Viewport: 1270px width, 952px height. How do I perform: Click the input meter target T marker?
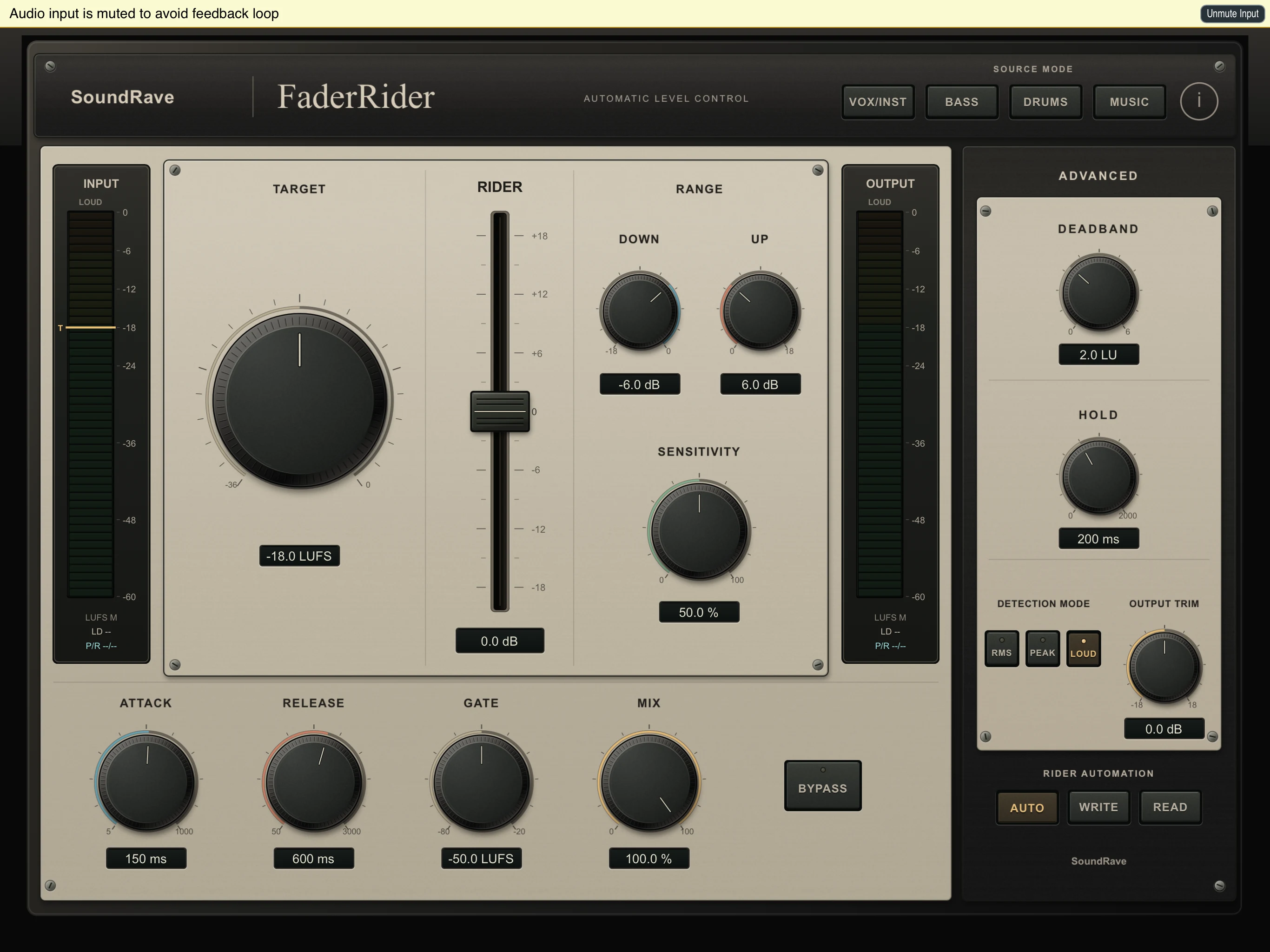click(x=87, y=327)
